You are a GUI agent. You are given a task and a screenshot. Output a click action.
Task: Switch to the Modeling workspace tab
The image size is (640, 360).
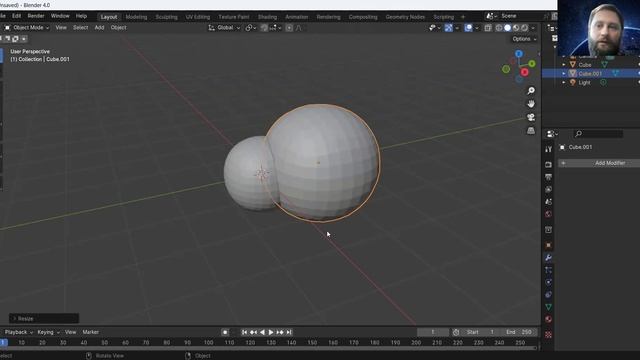pyautogui.click(x=136, y=17)
